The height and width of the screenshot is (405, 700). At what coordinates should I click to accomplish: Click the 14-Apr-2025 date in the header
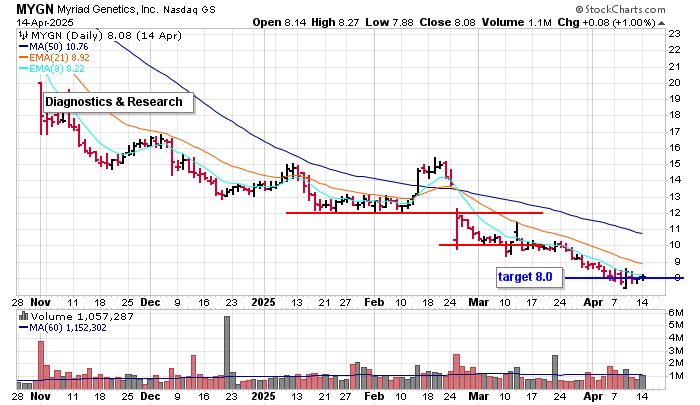[x=45, y=22]
